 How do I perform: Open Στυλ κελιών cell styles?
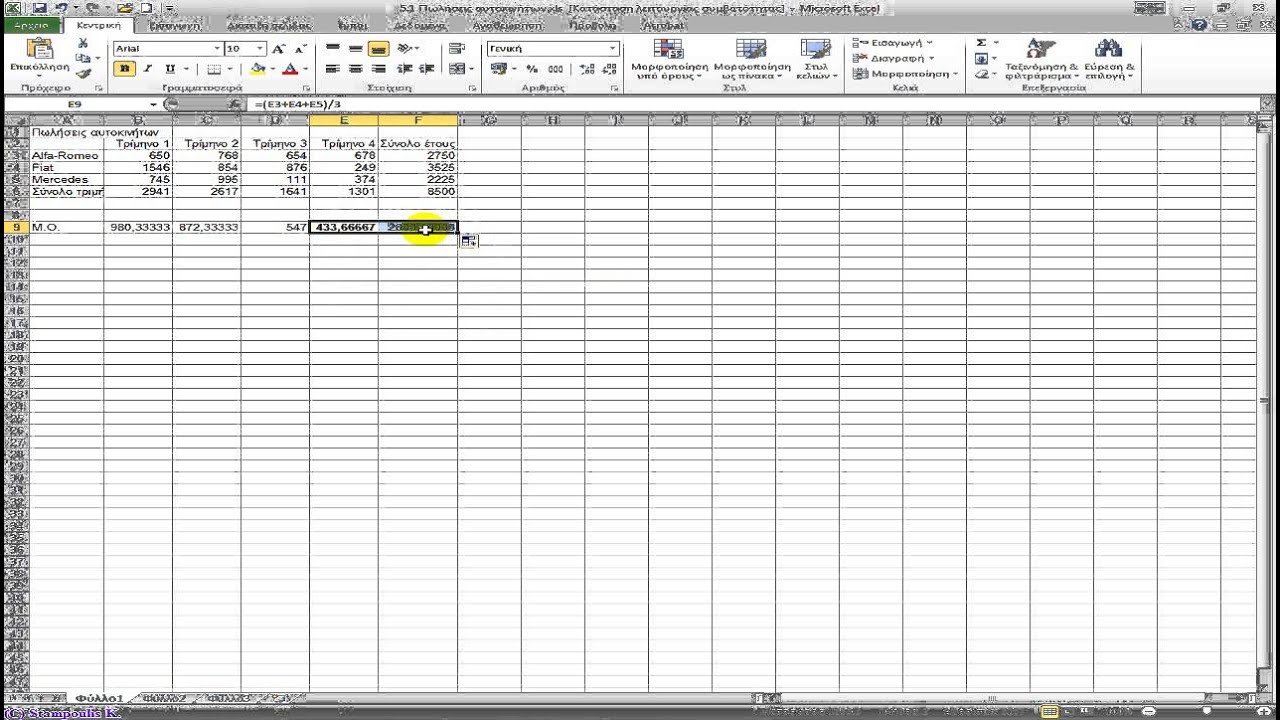(x=816, y=59)
